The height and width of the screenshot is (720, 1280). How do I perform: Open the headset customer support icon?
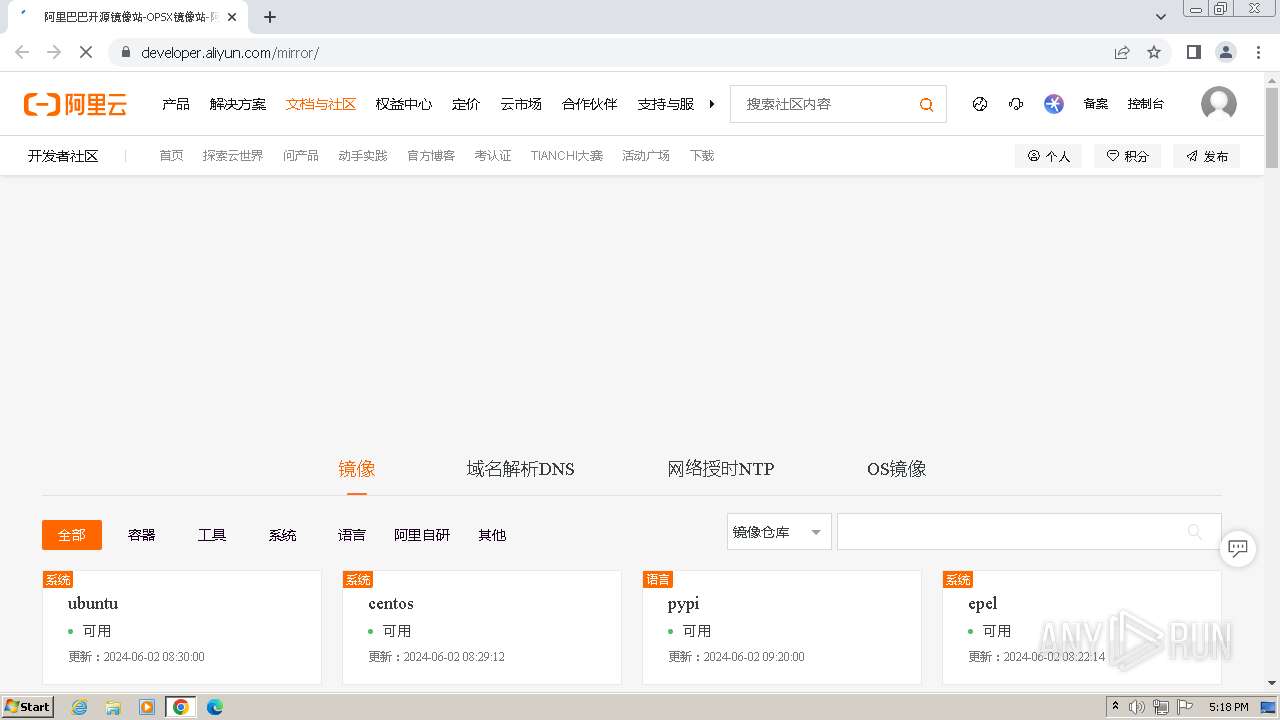1016,104
